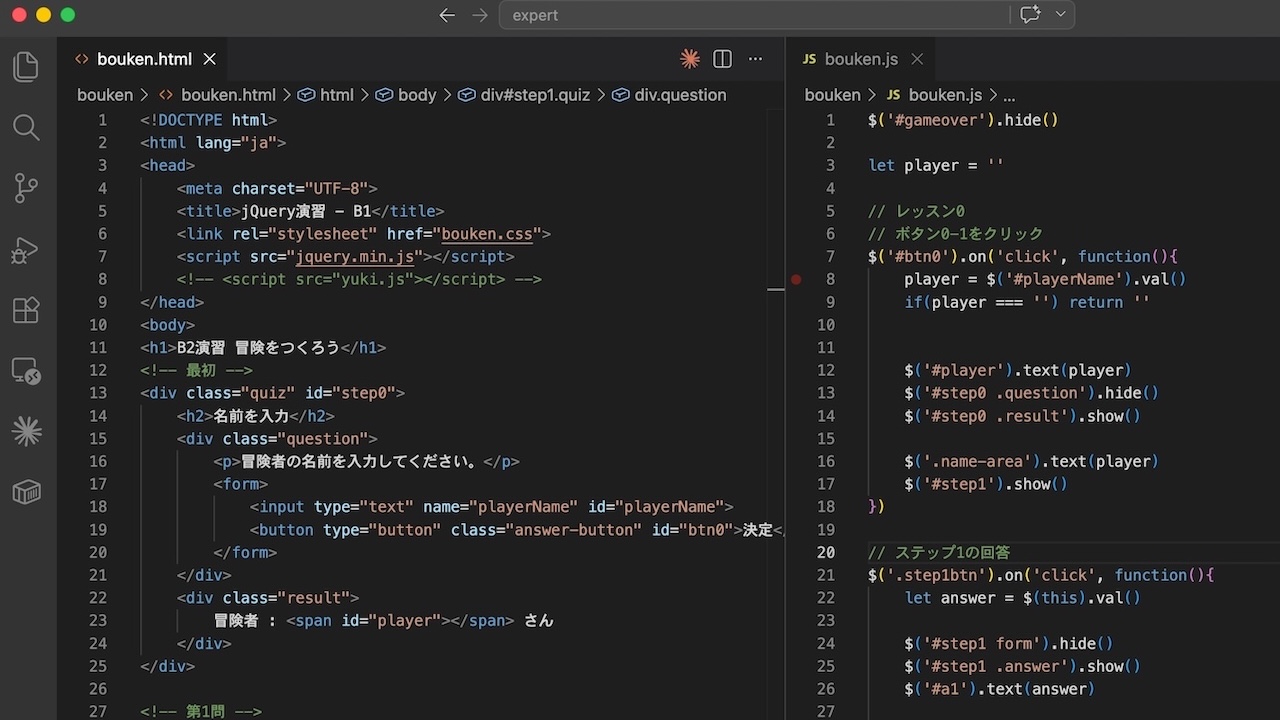
Task: Click the text 'B2演習 冒険をつくろう' in line 11
Action: [259, 348]
